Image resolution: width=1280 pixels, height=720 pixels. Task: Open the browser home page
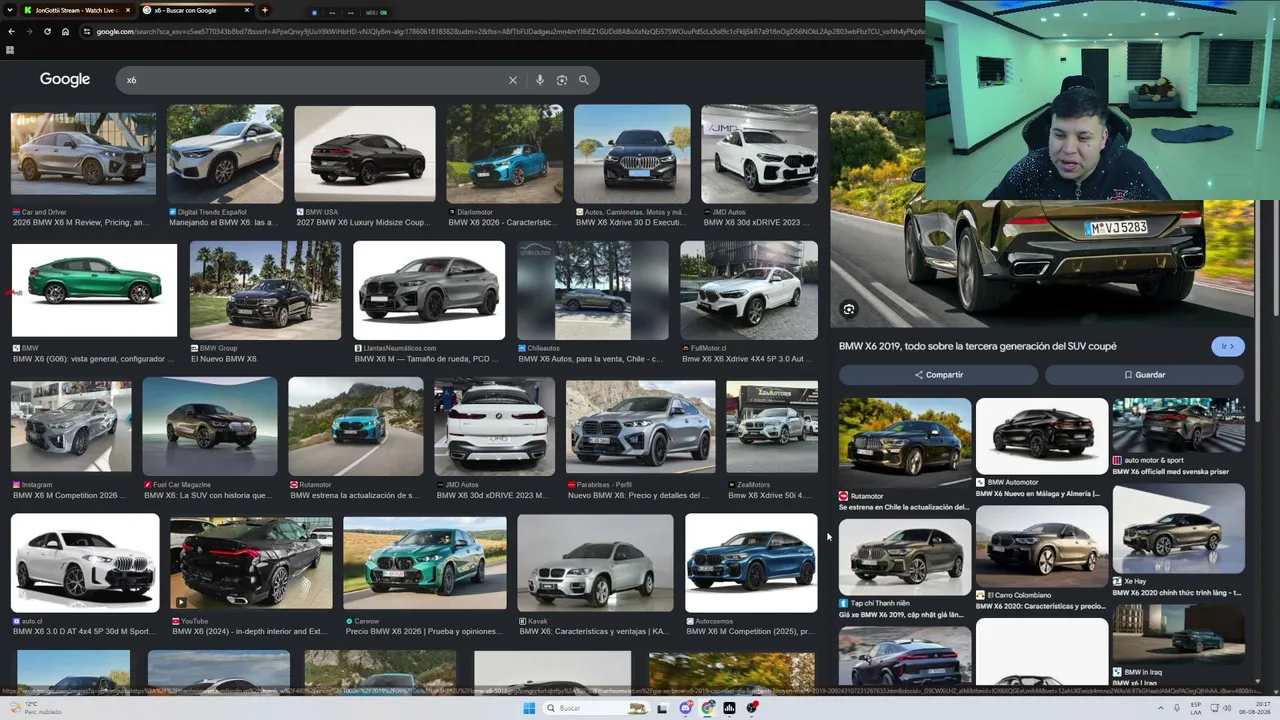[65, 31]
